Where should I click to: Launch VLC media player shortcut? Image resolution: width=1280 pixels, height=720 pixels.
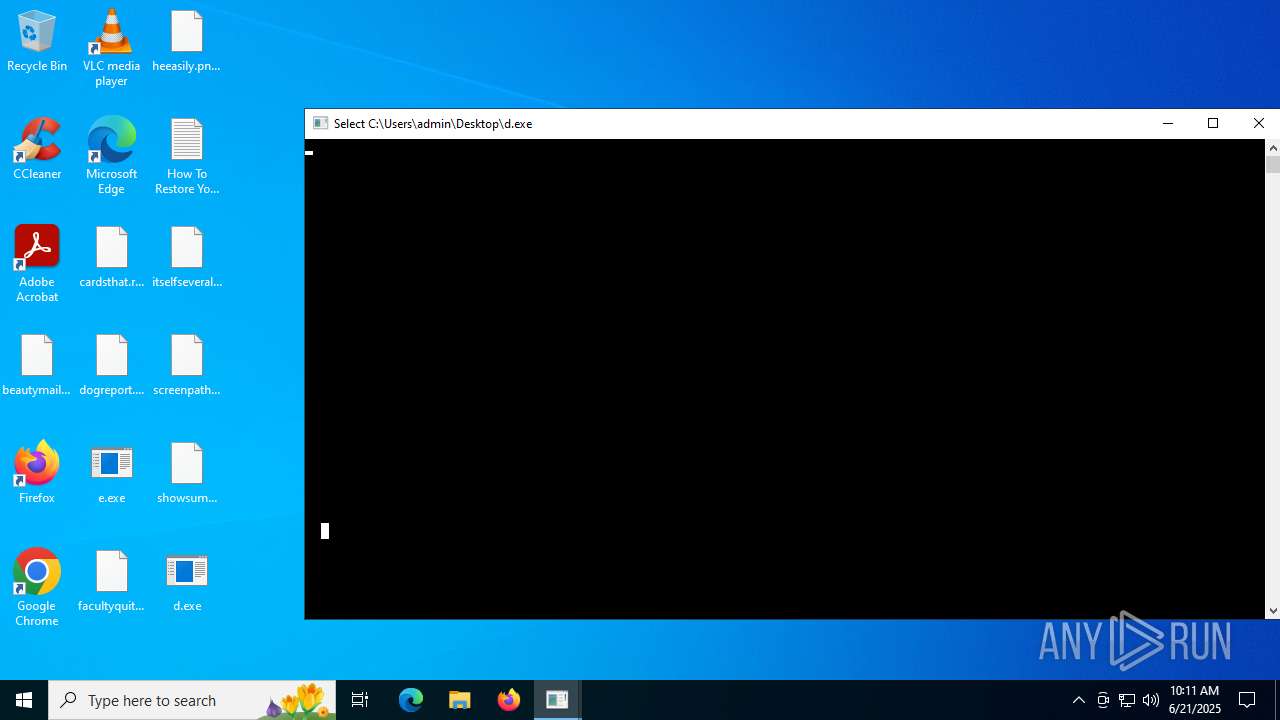coord(111,48)
